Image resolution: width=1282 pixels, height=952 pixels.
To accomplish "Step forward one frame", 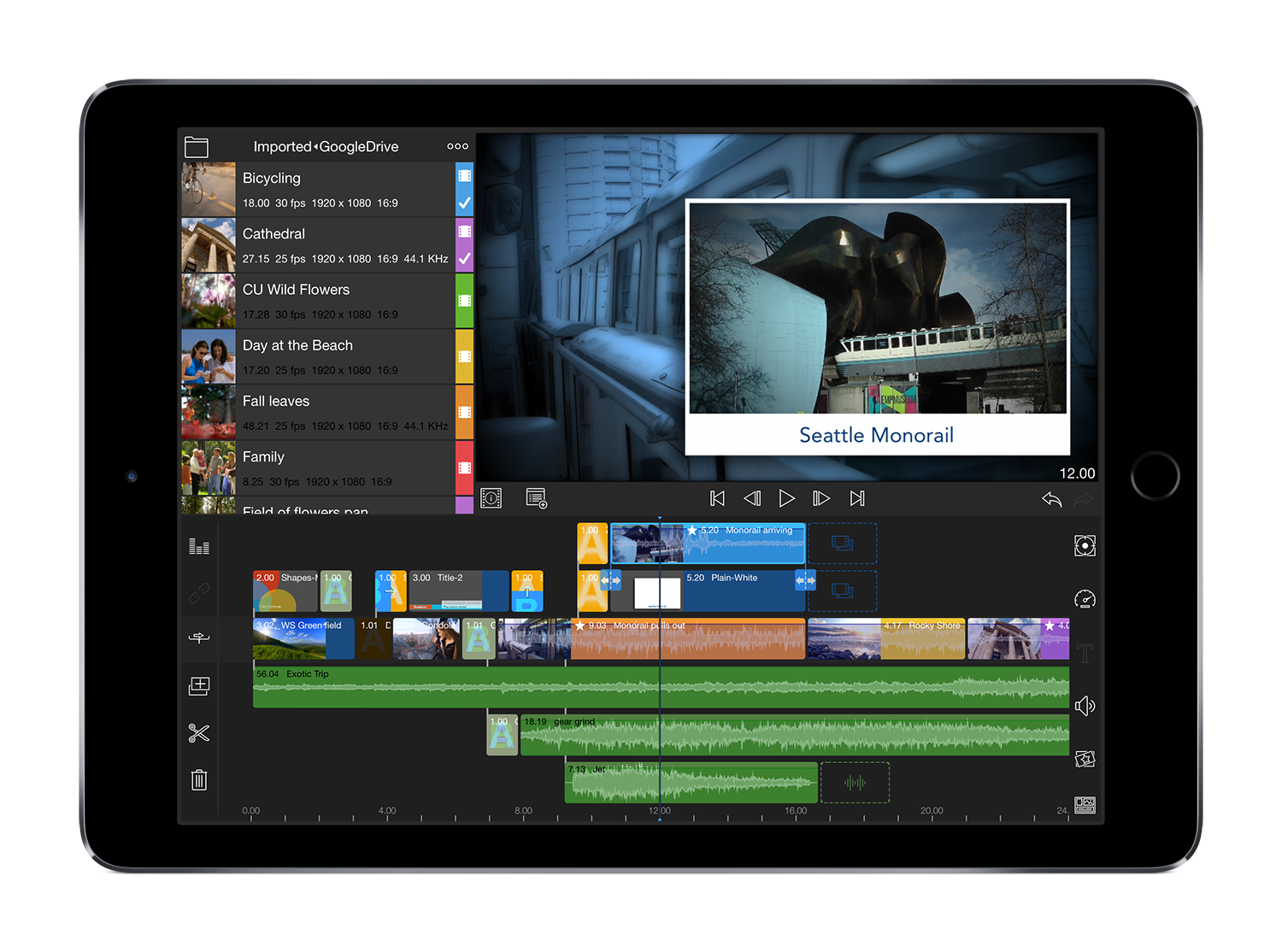I will pyautogui.click(x=821, y=498).
